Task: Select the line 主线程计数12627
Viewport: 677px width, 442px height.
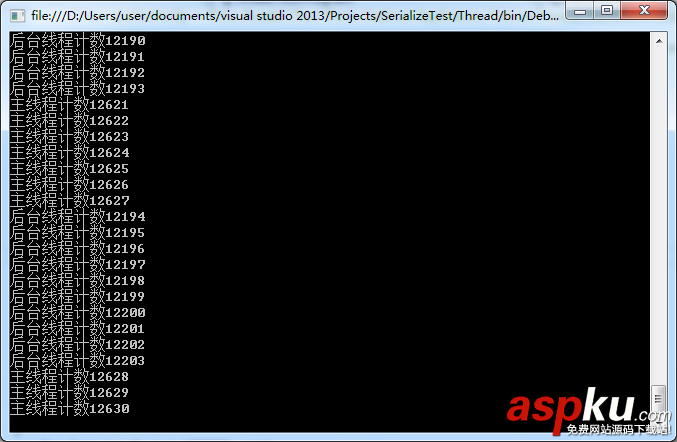Action: pyautogui.click(x=69, y=201)
